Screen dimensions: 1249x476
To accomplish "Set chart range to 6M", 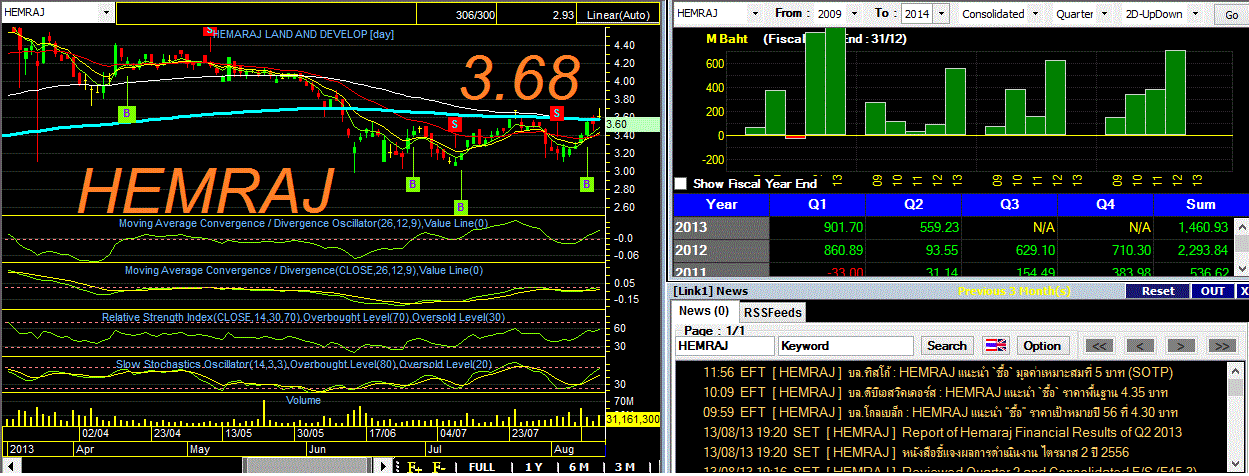I will (579, 467).
